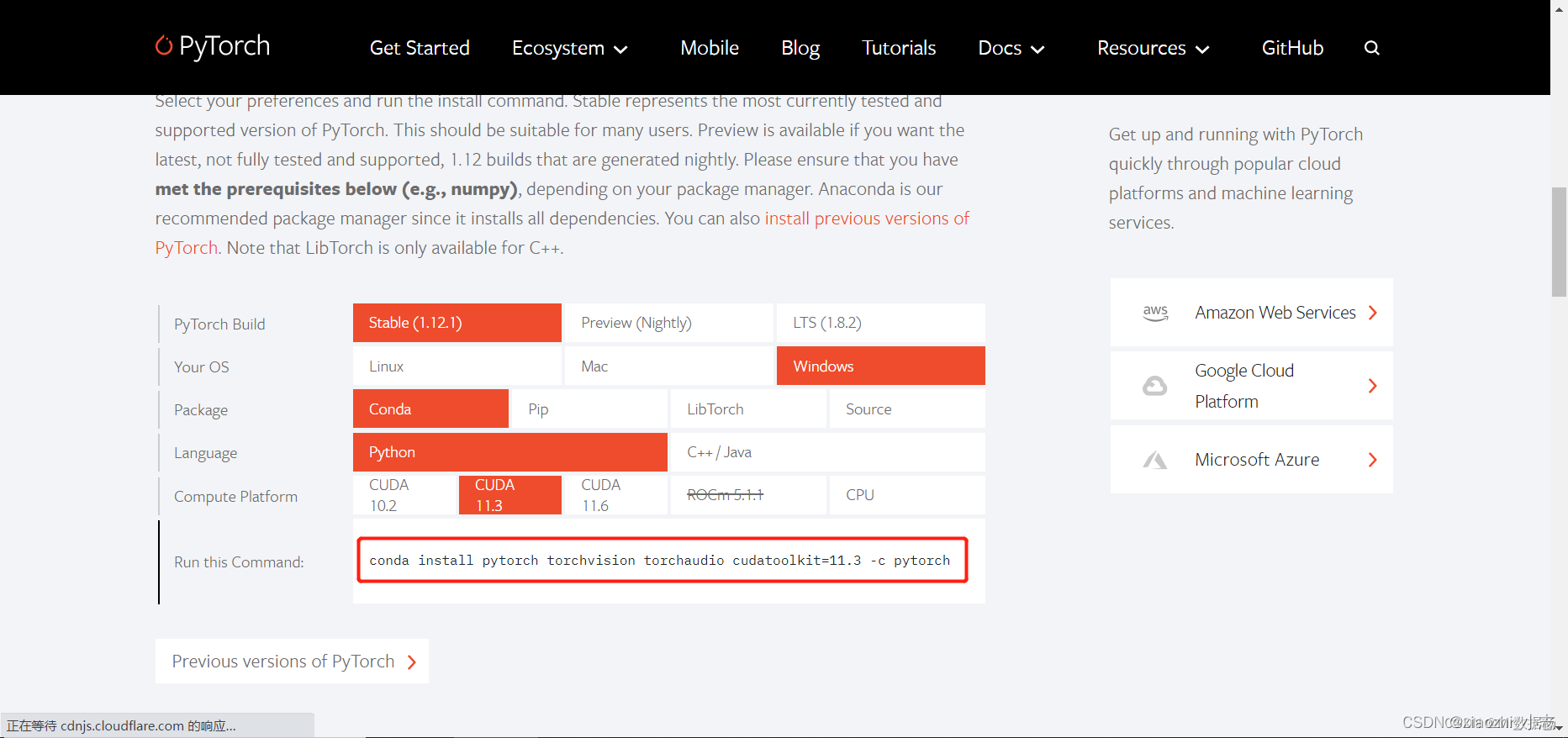Open Mobile in navigation

pyautogui.click(x=710, y=48)
